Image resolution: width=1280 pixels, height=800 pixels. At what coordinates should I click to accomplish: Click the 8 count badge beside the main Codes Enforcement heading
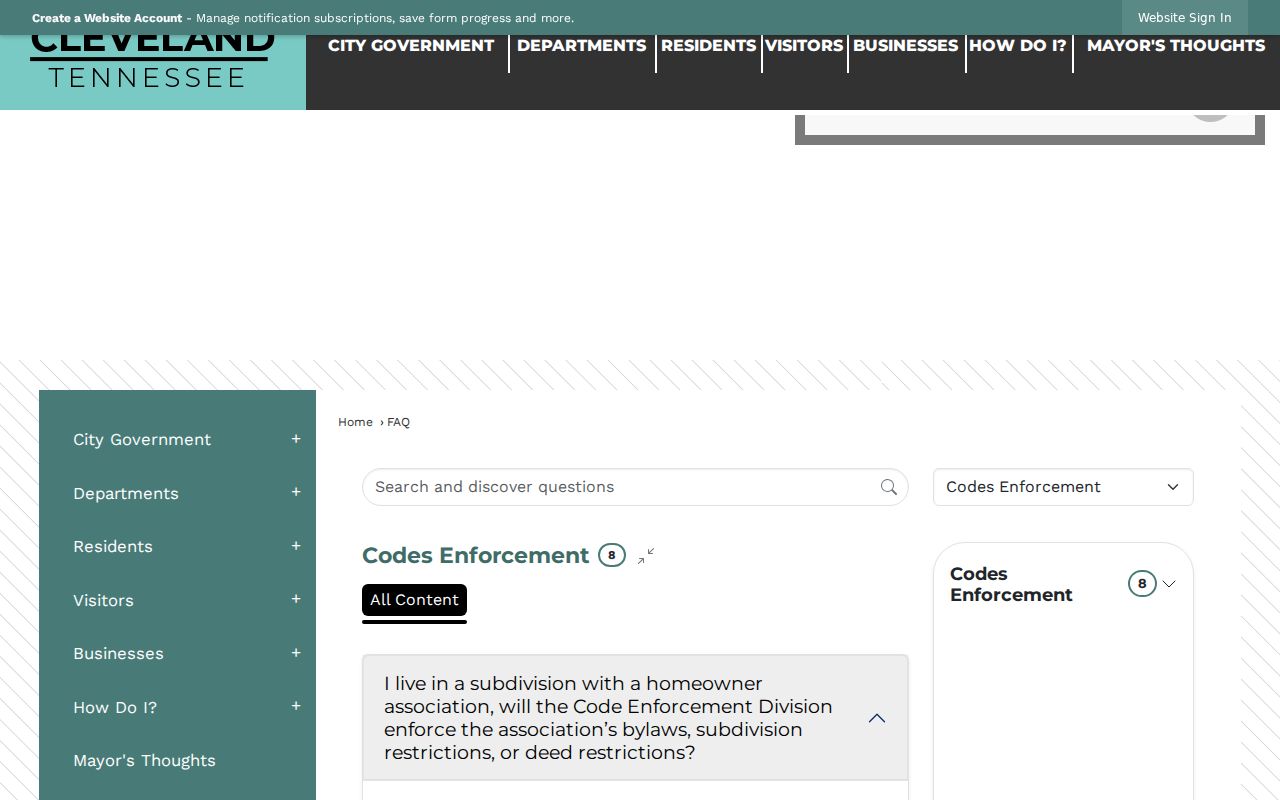612,555
